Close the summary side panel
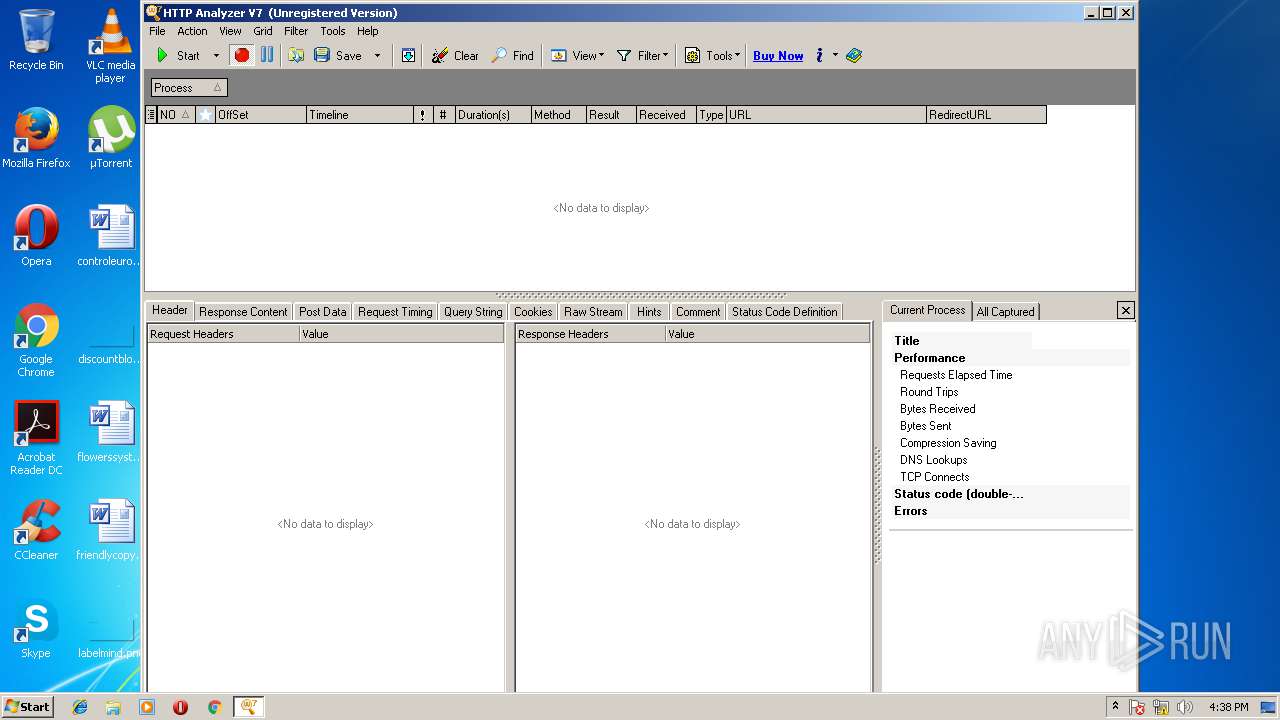This screenshot has height=720, width=1280. tap(1125, 310)
